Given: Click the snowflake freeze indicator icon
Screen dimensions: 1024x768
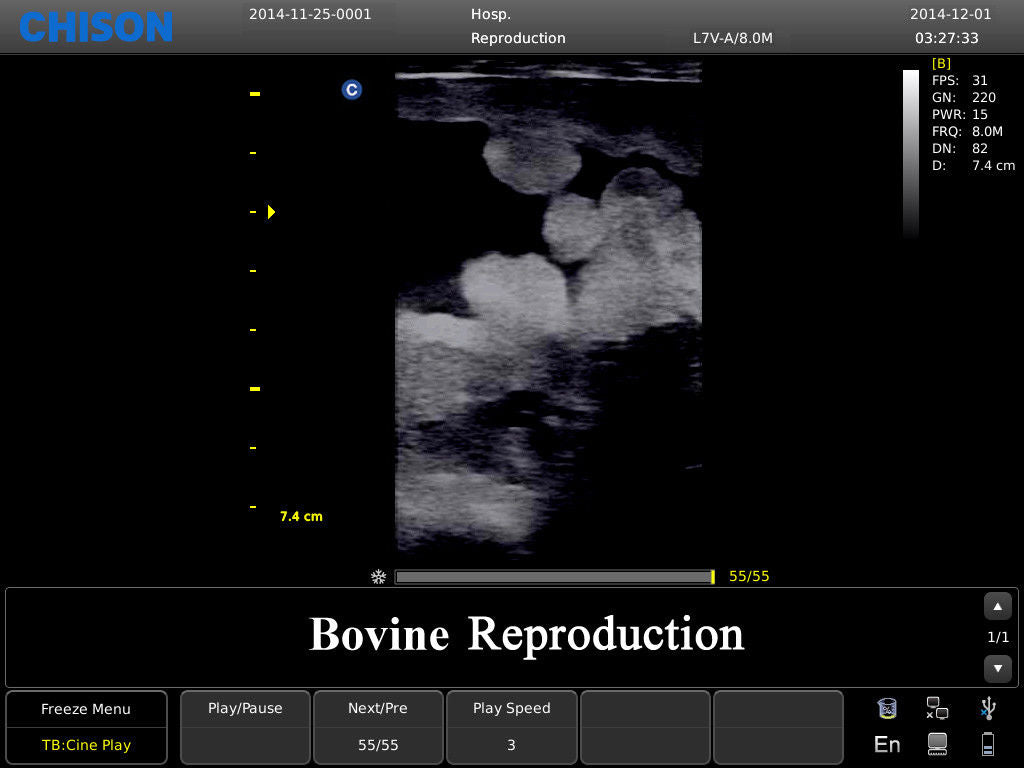Looking at the screenshot, I should tap(378, 577).
